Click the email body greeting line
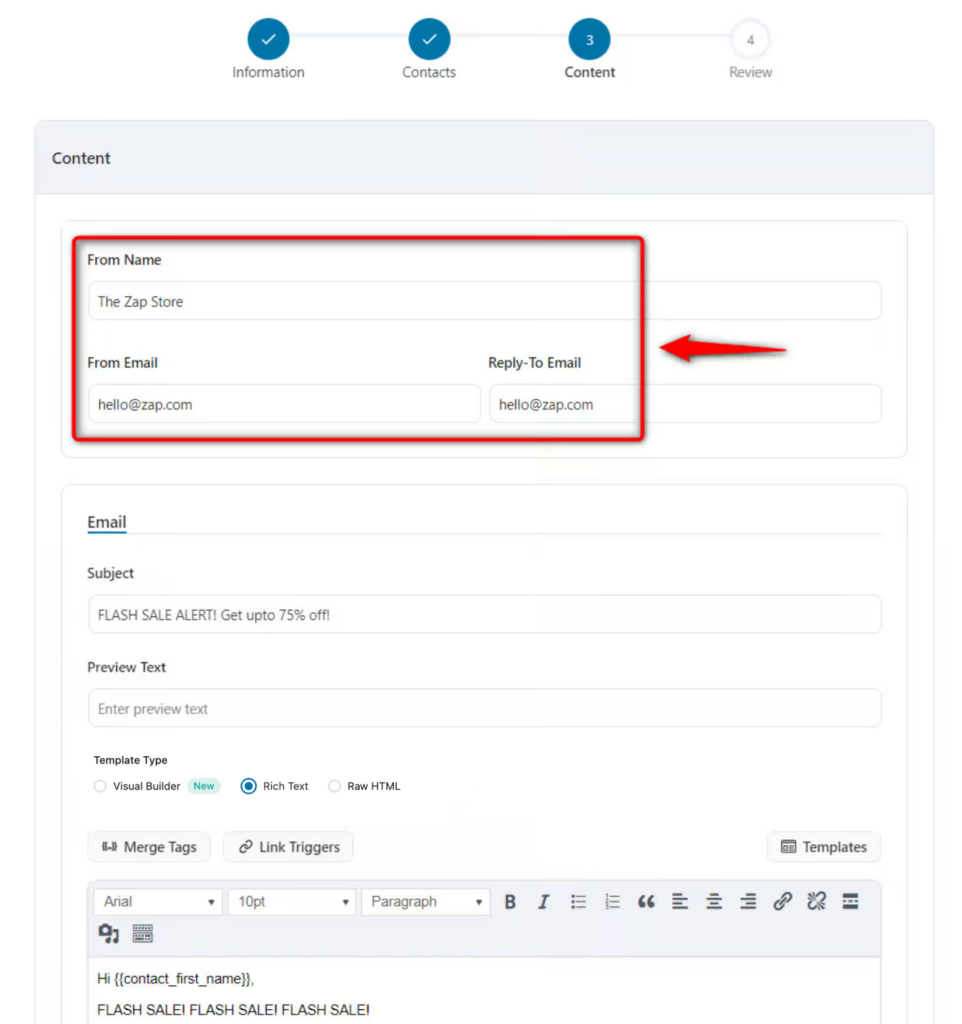This screenshot has height=1024, width=962. pyautogui.click(x=175, y=978)
